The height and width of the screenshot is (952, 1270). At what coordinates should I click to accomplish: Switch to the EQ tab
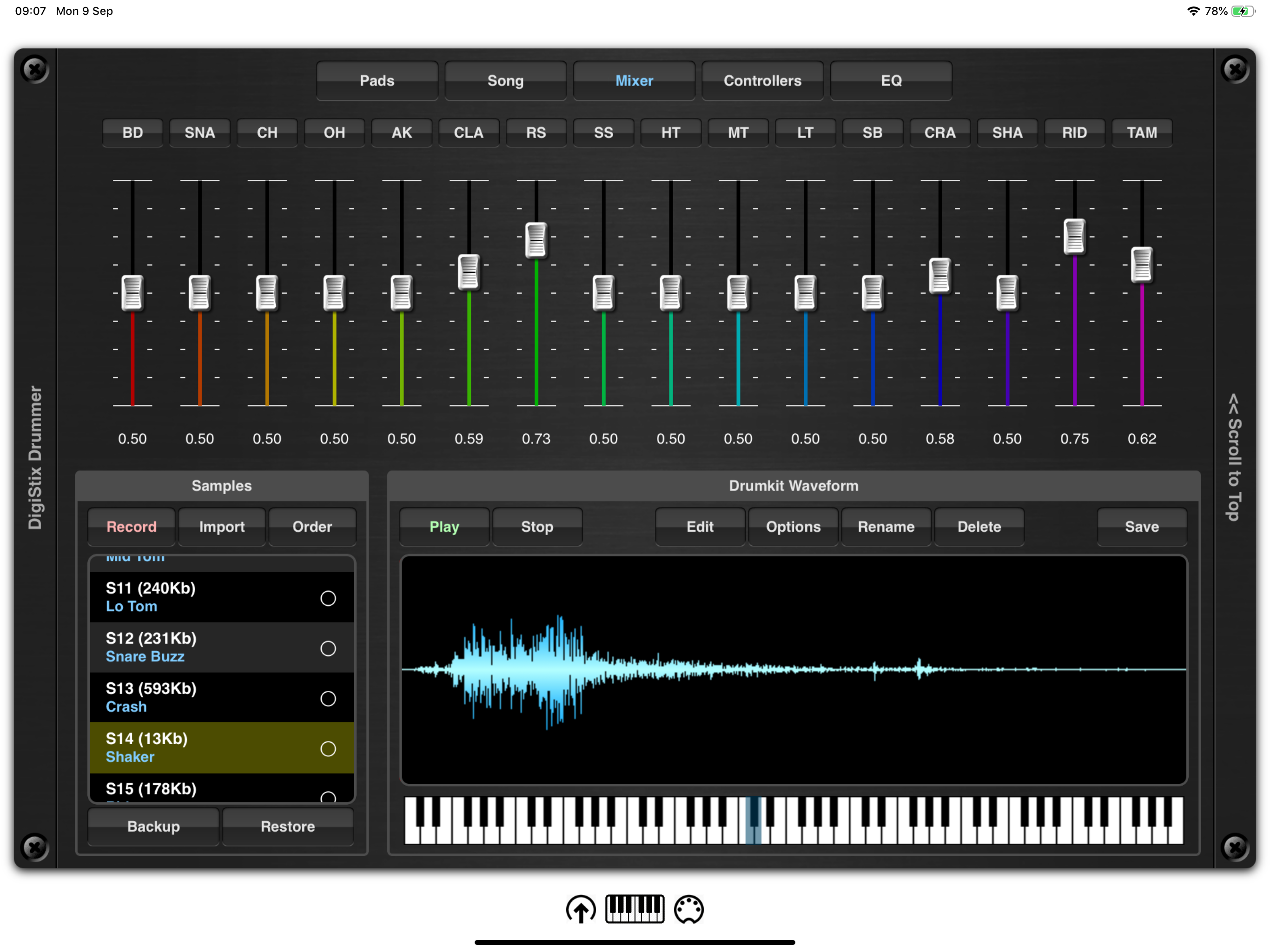pyautogui.click(x=891, y=80)
